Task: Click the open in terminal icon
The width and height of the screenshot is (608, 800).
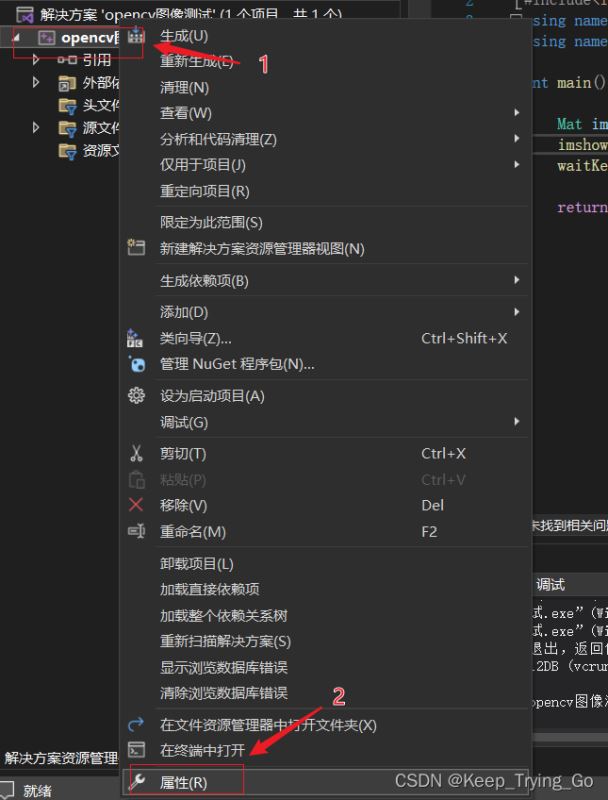Action: coord(137,750)
